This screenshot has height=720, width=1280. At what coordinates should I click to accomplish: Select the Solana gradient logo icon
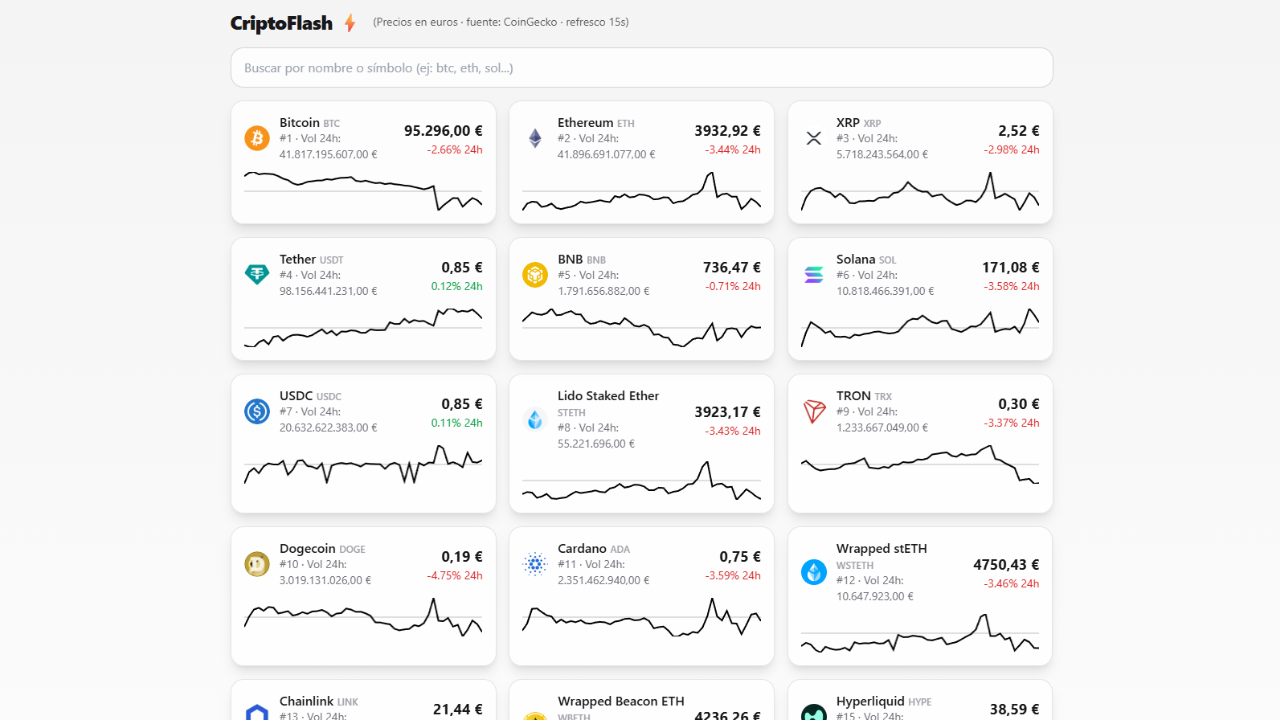click(x=814, y=274)
